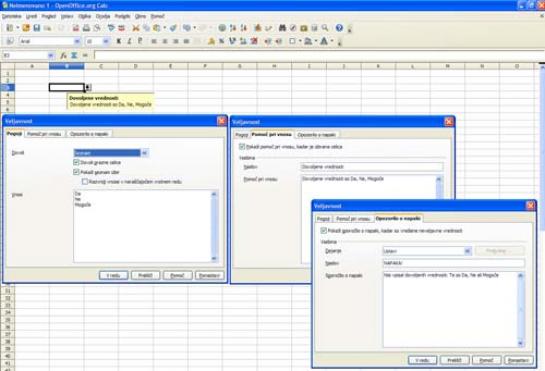Viewport: 545px width, 371px height.
Task: Toggle show error message checkbox
Action: tap(324, 231)
